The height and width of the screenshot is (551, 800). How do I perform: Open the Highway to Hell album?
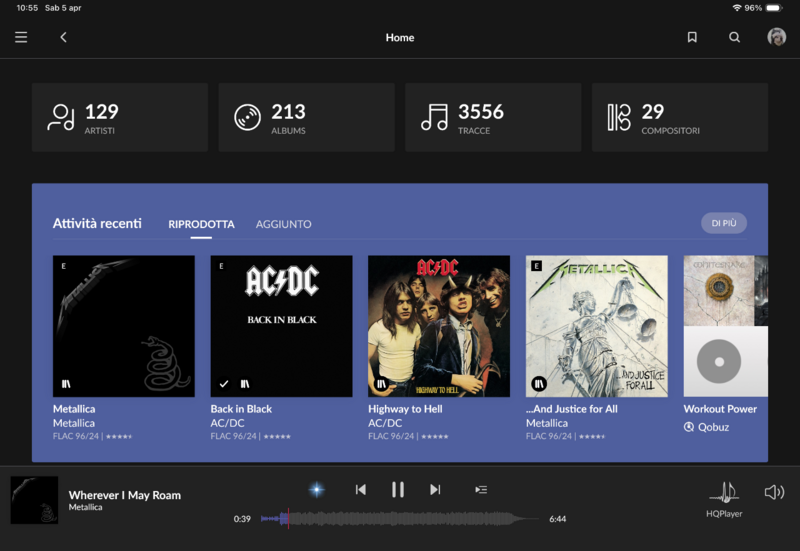(439, 326)
